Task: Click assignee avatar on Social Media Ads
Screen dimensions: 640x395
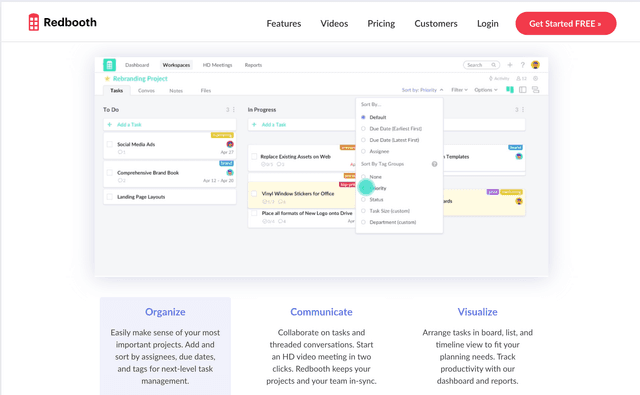Action: (230, 144)
